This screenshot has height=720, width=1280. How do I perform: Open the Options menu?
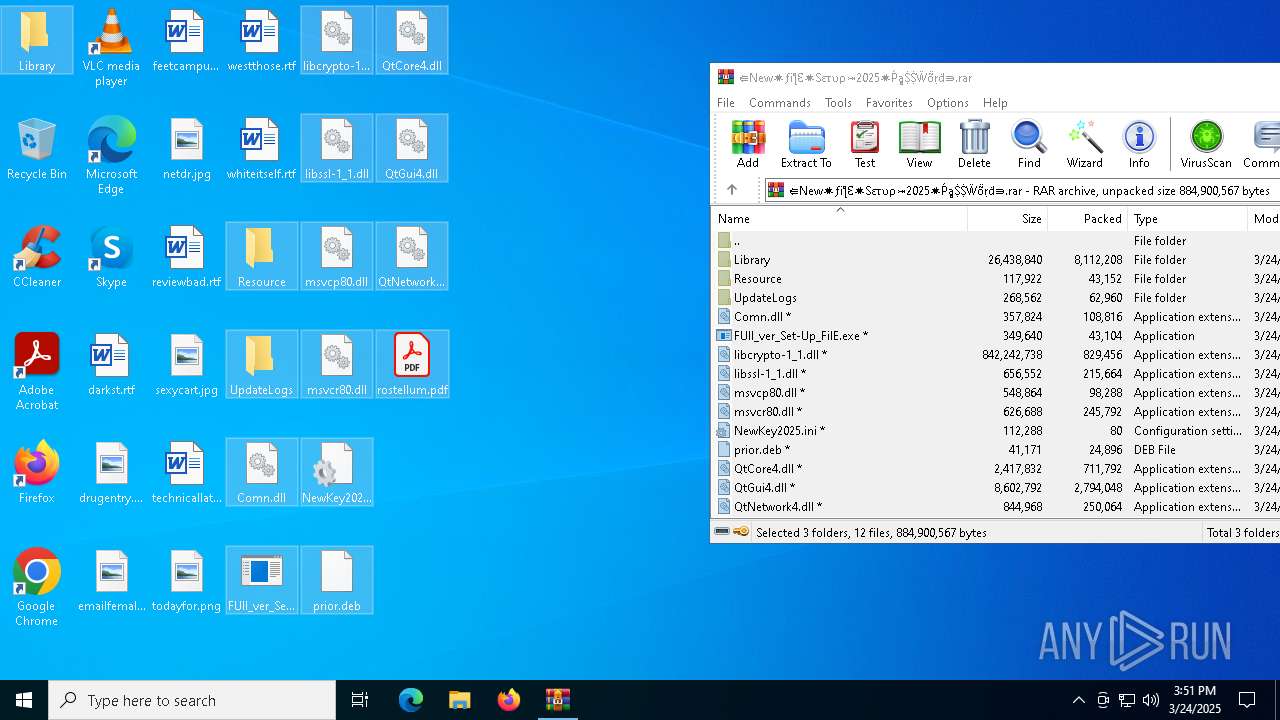point(947,103)
